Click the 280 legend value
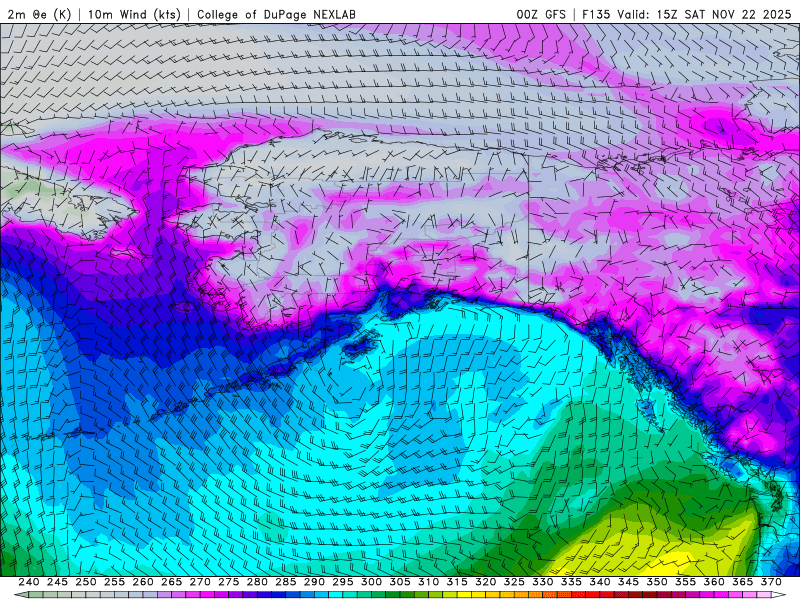800x600 pixels. click(x=257, y=582)
